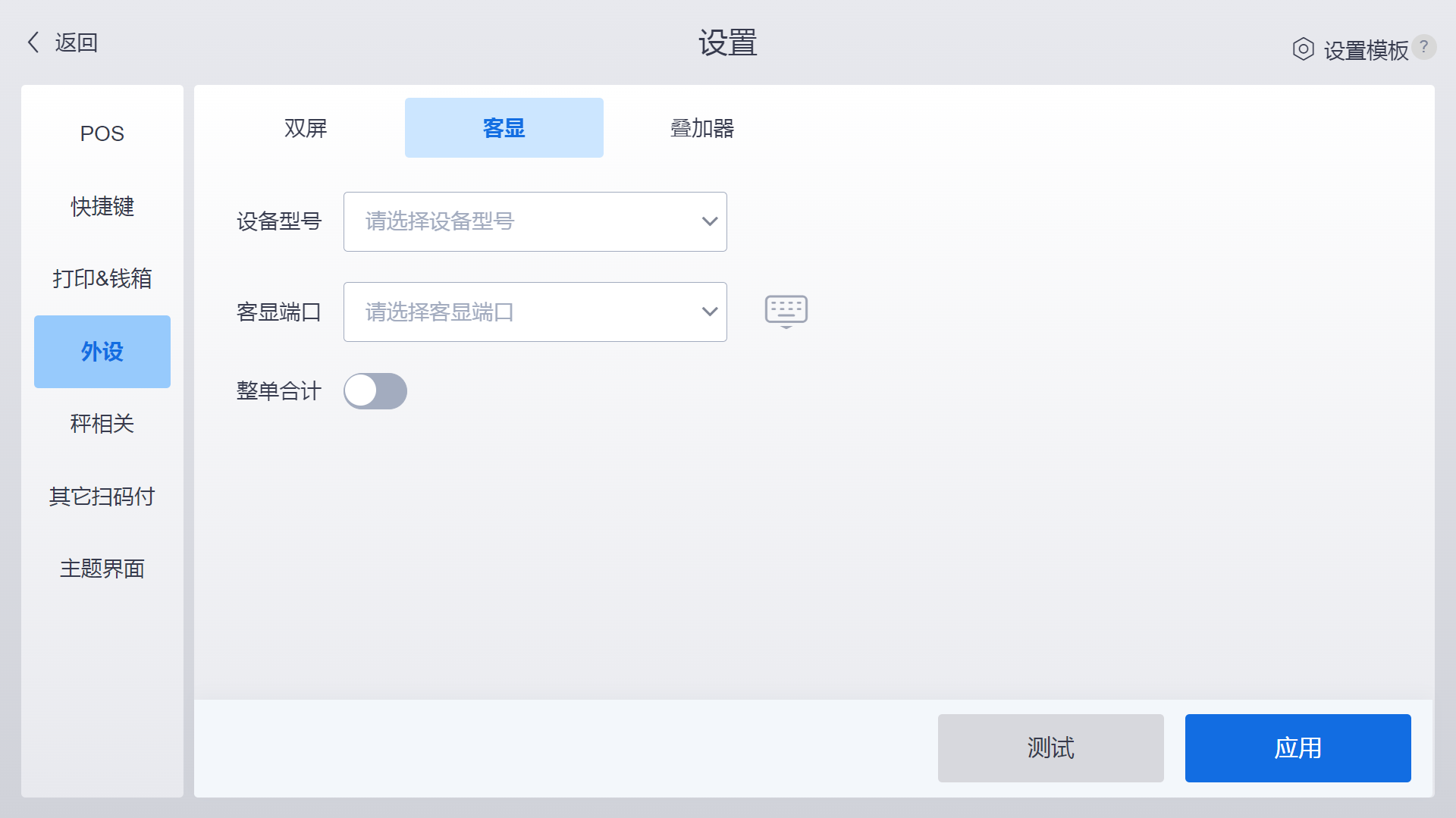Click the back arrow chevron icon
The width and height of the screenshot is (1456, 818).
tap(33, 42)
